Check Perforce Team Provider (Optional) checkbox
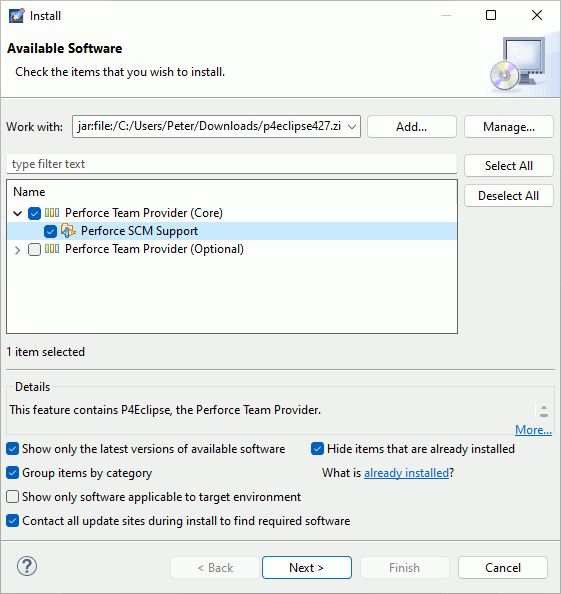Image resolution: width=561 pixels, height=594 pixels. coord(34,250)
